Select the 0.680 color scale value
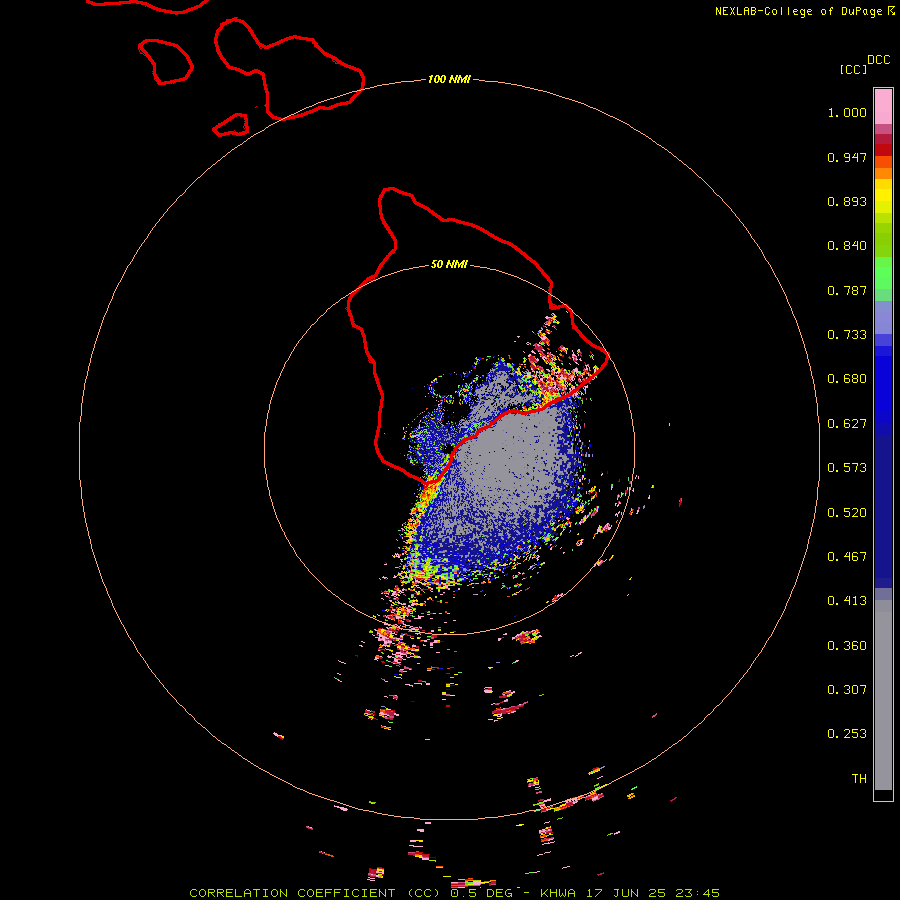This screenshot has height=900, width=900. [847, 379]
